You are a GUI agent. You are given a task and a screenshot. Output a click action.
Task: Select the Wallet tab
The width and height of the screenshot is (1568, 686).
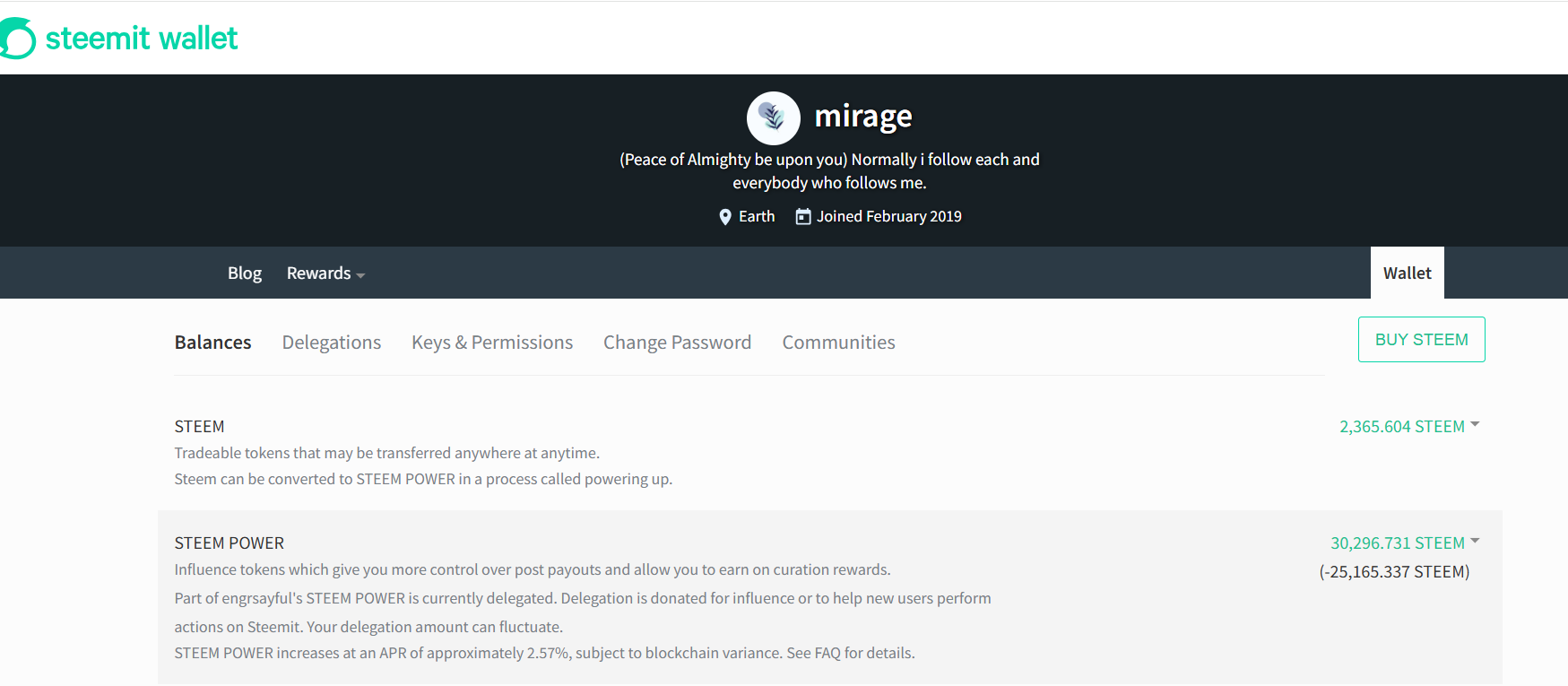click(1408, 273)
